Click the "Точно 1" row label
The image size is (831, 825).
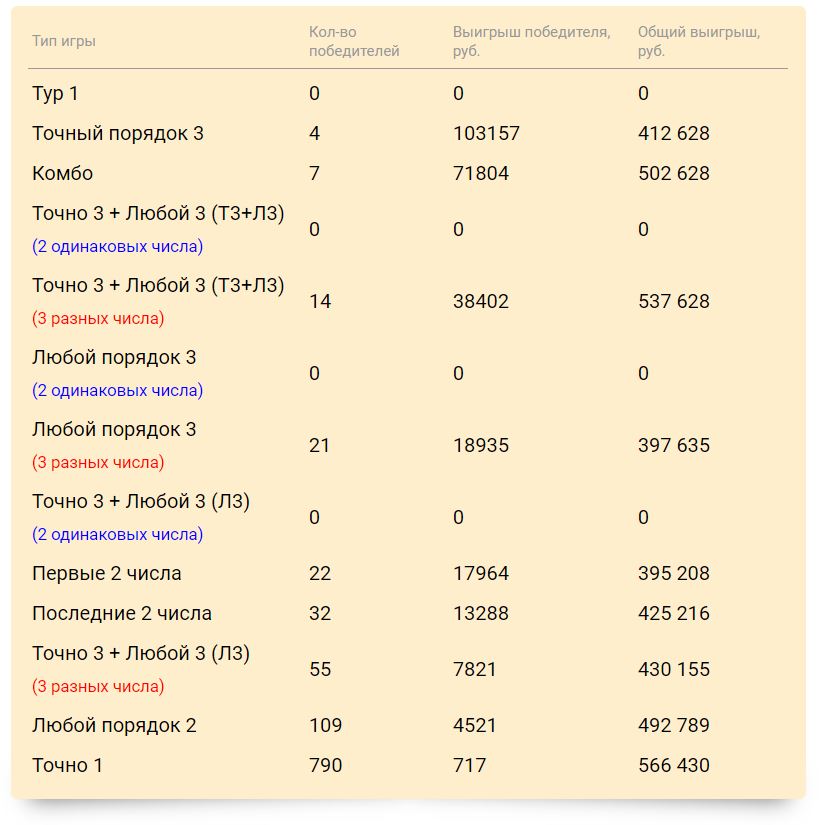click(67, 765)
